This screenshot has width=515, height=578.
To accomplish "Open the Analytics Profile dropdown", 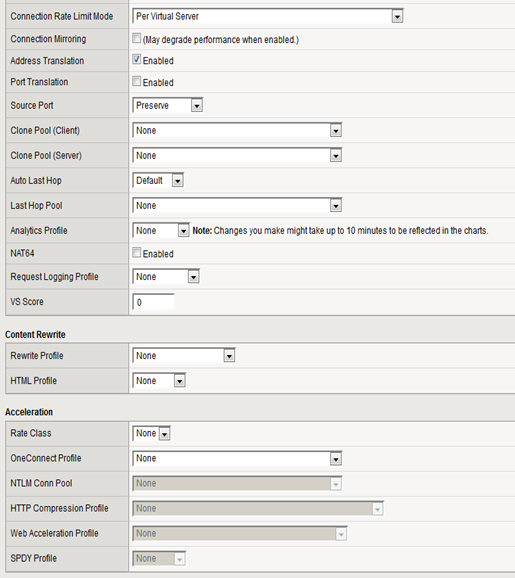I will coord(161,231).
